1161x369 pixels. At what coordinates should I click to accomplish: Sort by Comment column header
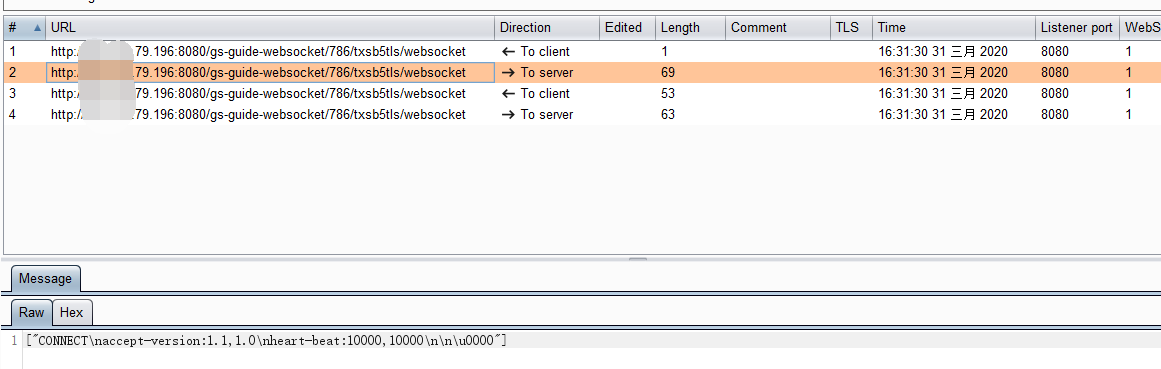pyautogui.click(x=778, y=28)
